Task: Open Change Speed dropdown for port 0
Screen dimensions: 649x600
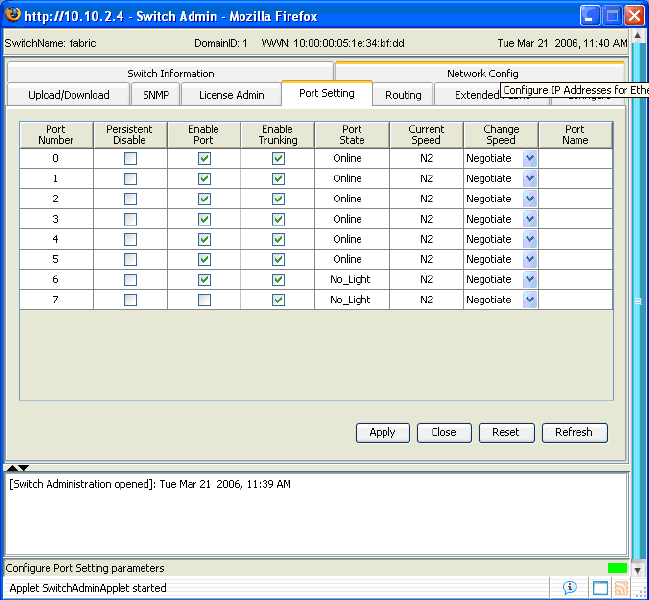Action: [530, 159]
